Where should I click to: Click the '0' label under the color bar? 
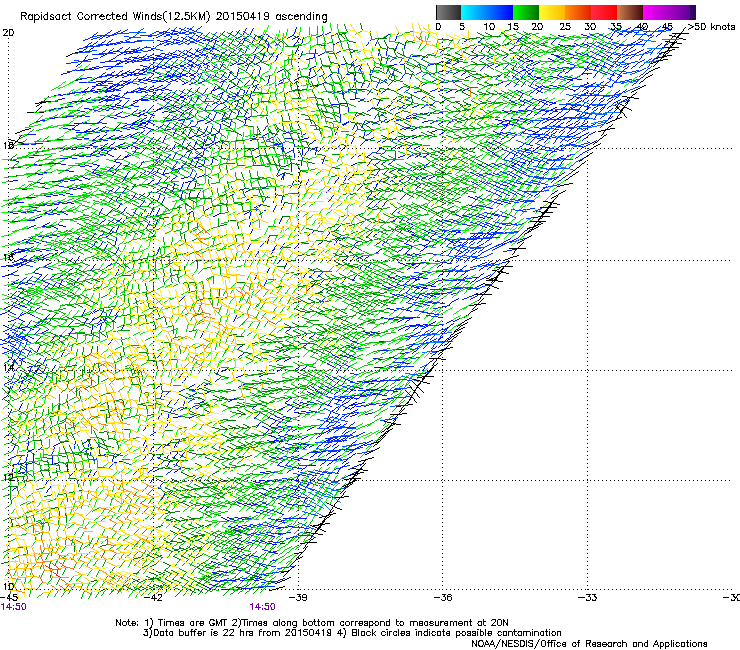pyautogui.click(x=438, y=27)
